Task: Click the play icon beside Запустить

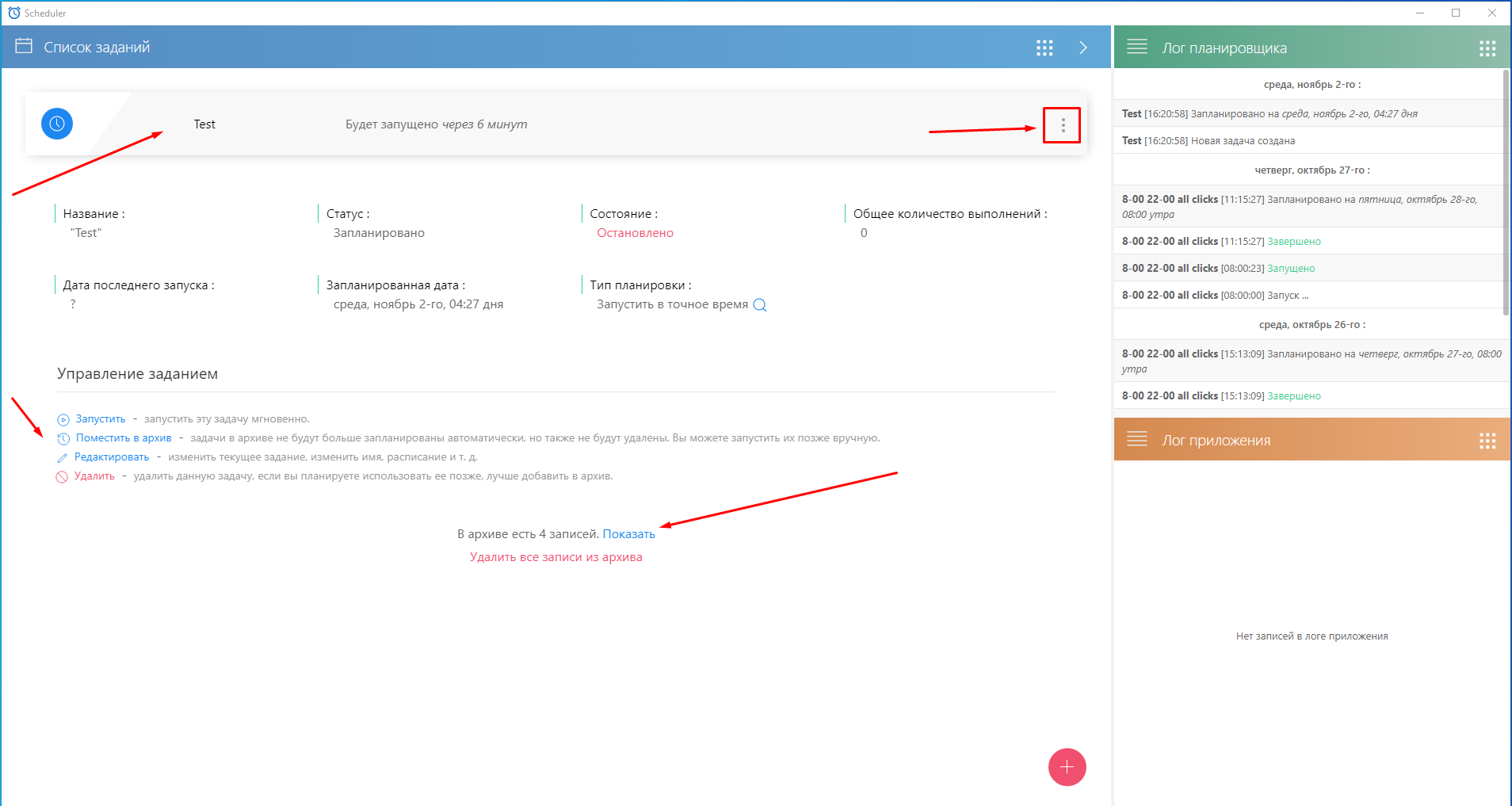Action: click(63, 419)
